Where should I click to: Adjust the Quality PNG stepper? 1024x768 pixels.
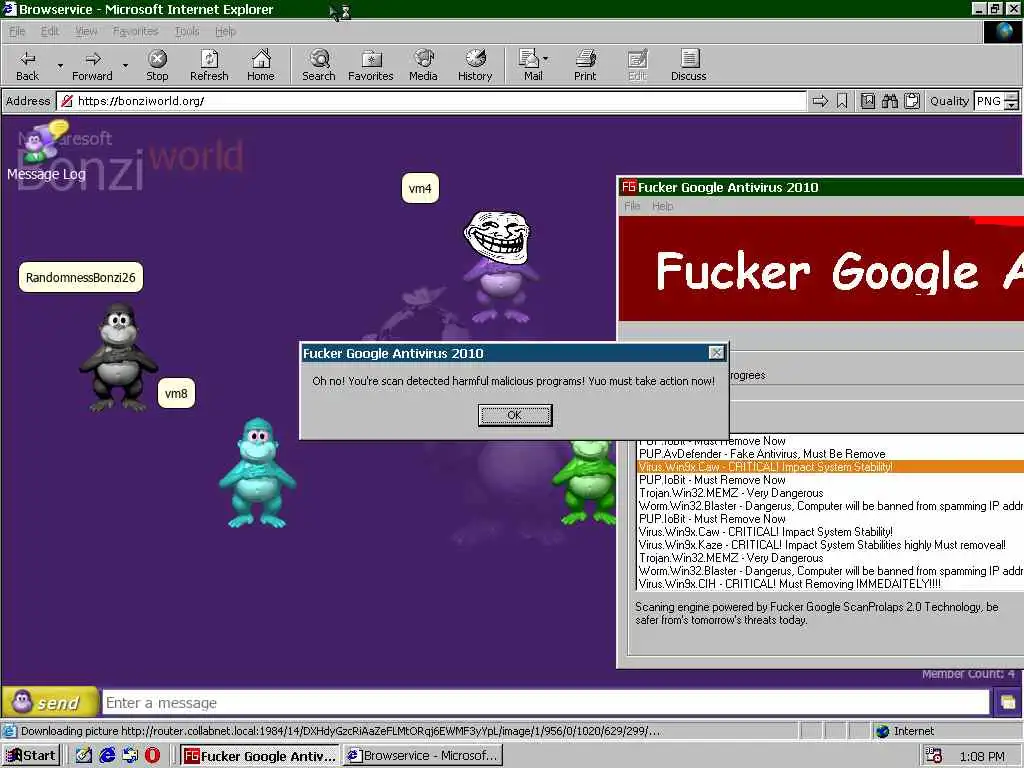(x=1011, y=101)
